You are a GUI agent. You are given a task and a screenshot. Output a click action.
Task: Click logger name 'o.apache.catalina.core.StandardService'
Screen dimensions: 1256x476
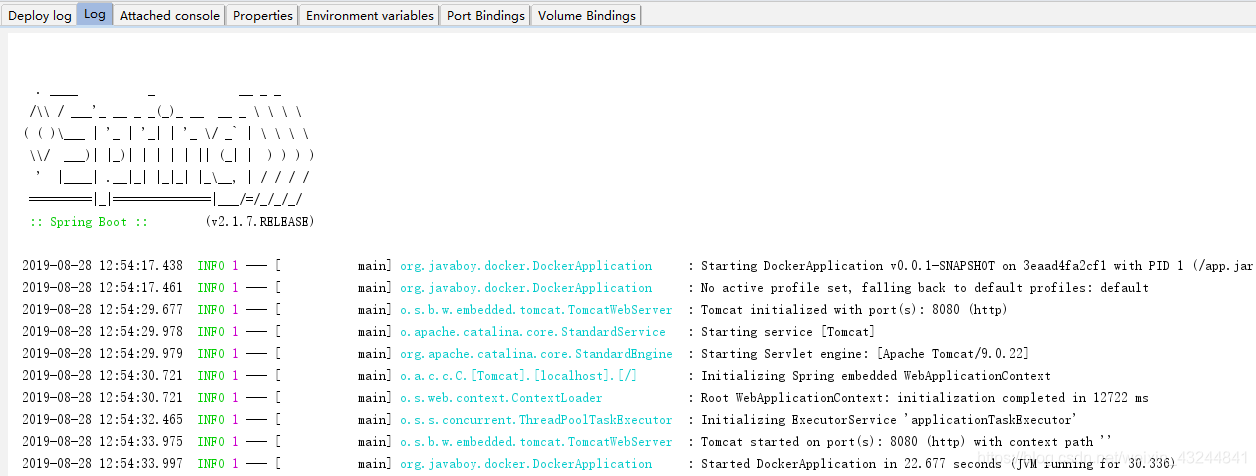click(x=533, y=332)
